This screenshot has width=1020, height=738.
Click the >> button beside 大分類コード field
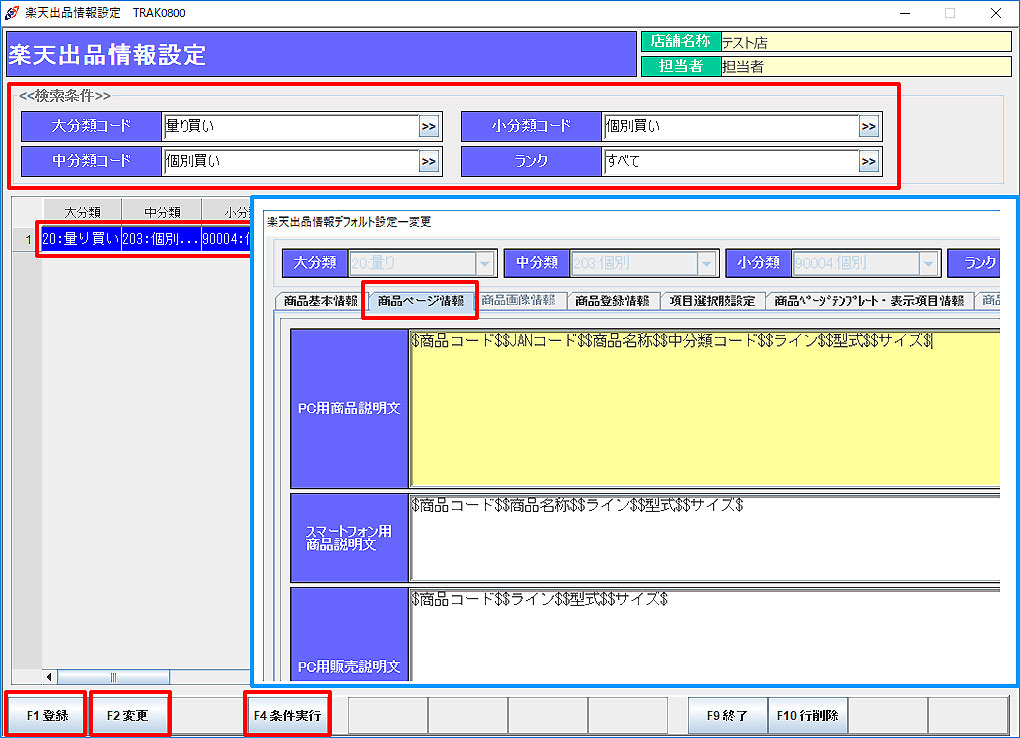[428, 127]
